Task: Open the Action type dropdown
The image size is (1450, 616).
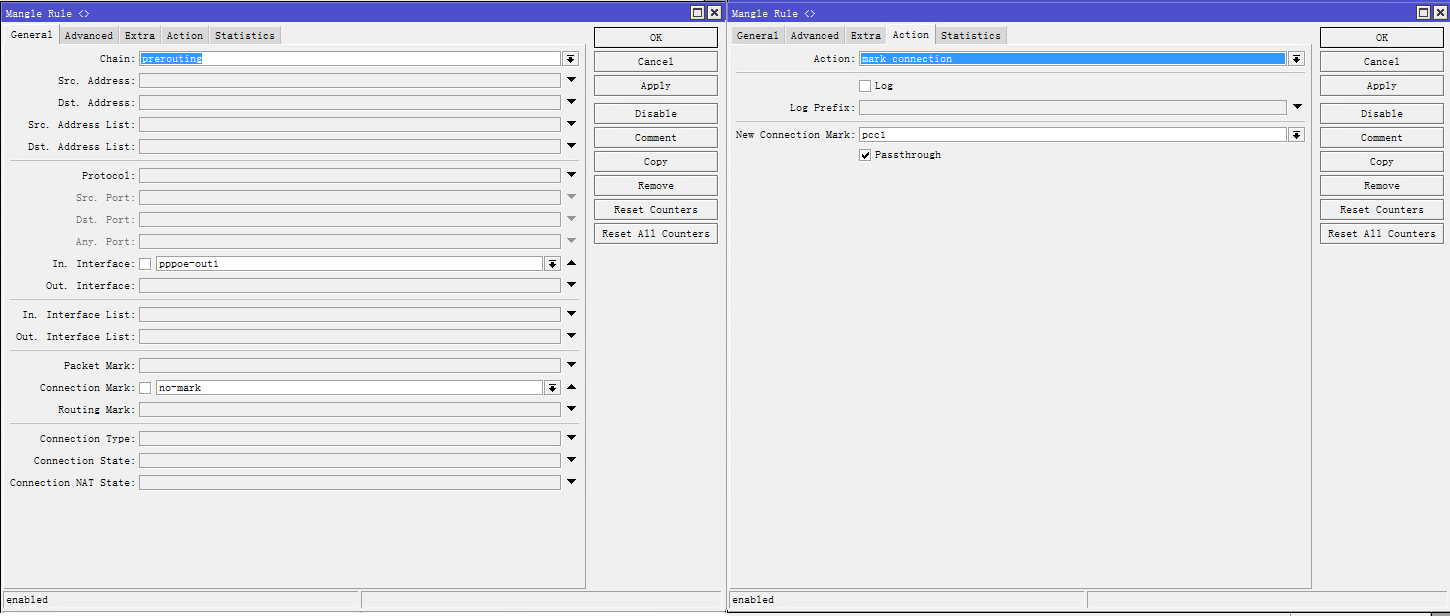Action: click(1296, 59)
